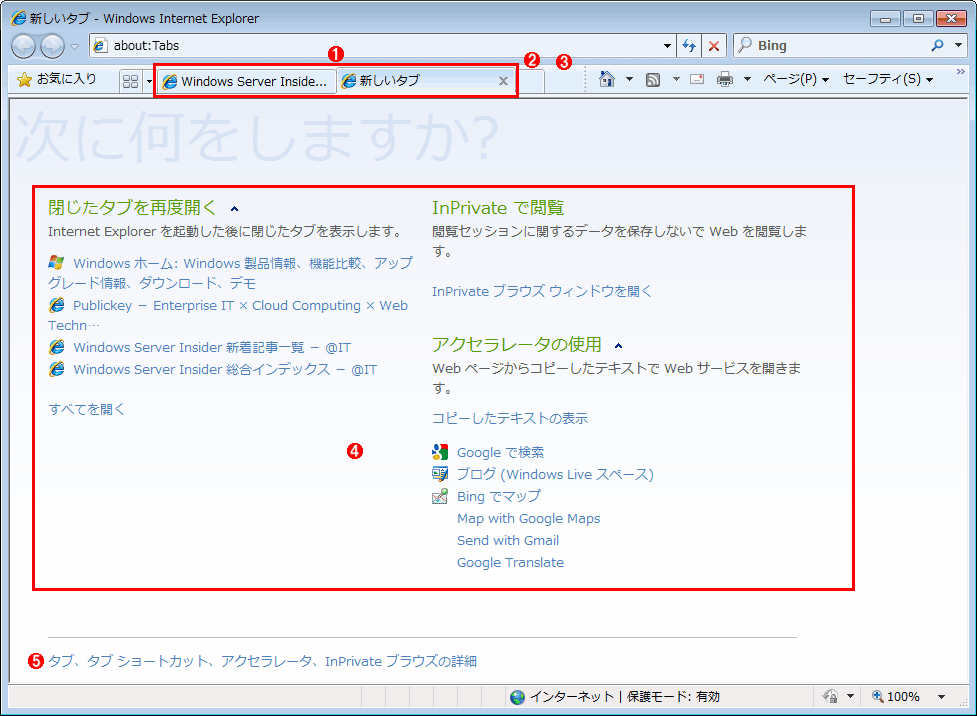Viewport: 977px width, 716px height.
Task: Open the セーフティ(S) menu
Action: (888, 79)
